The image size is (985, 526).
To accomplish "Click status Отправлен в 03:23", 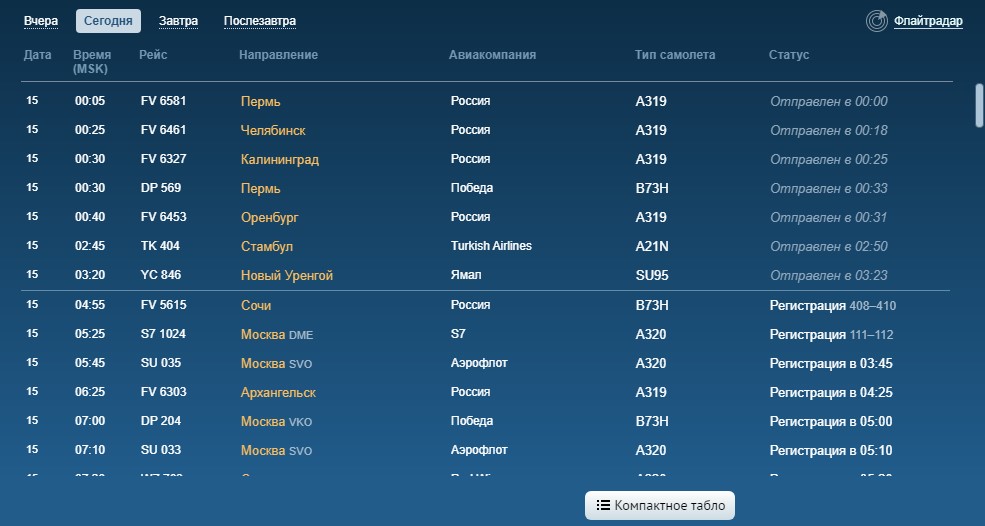I will coord(829,275).
